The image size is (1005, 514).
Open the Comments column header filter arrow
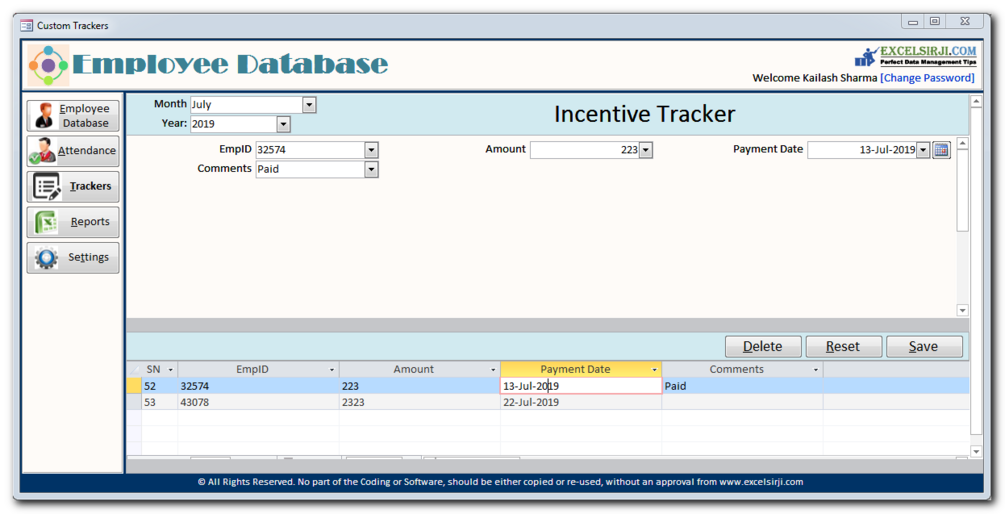point(816,370)
